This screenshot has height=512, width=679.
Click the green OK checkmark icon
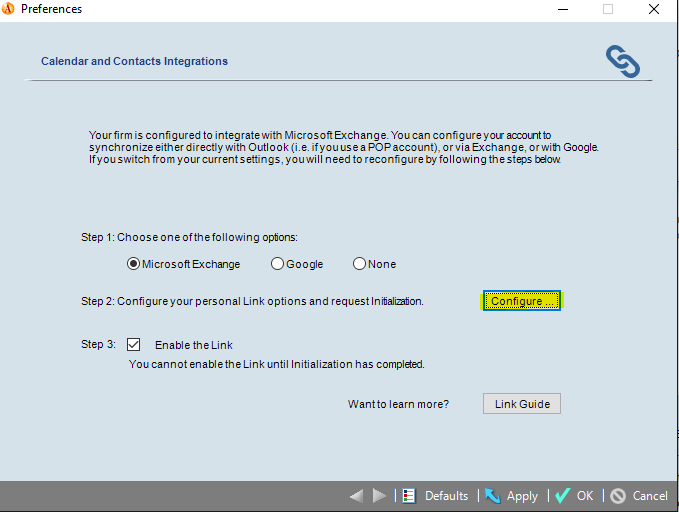562,496
